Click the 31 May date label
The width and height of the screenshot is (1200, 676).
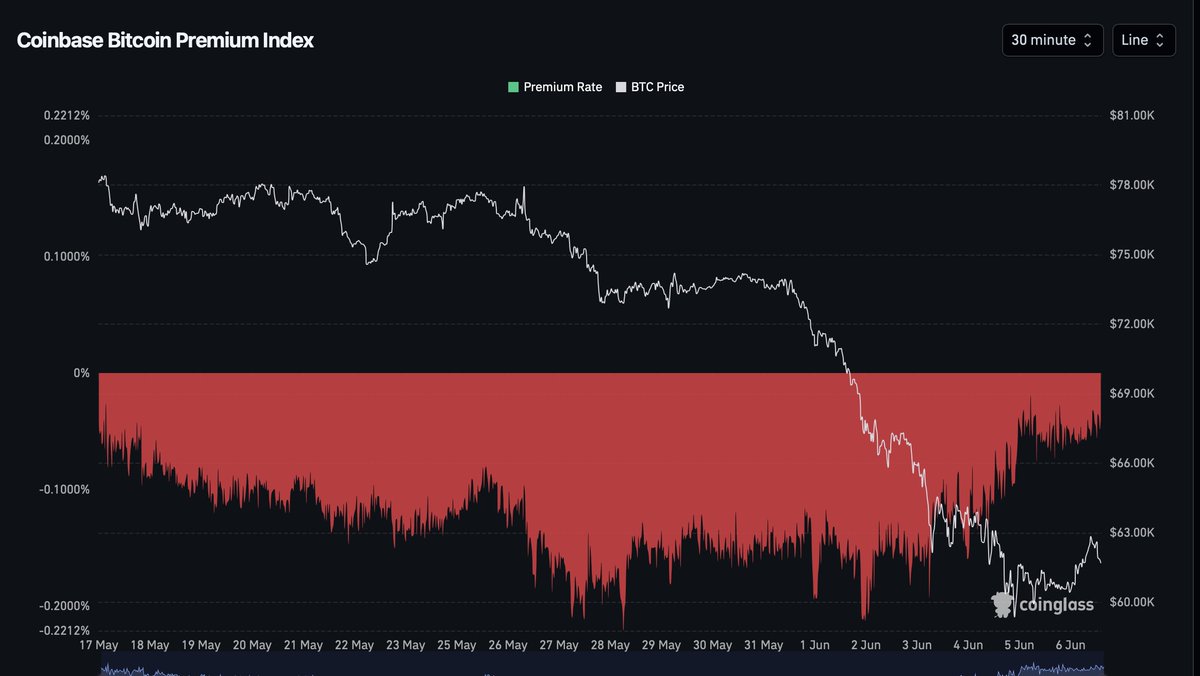click(764, 645)
